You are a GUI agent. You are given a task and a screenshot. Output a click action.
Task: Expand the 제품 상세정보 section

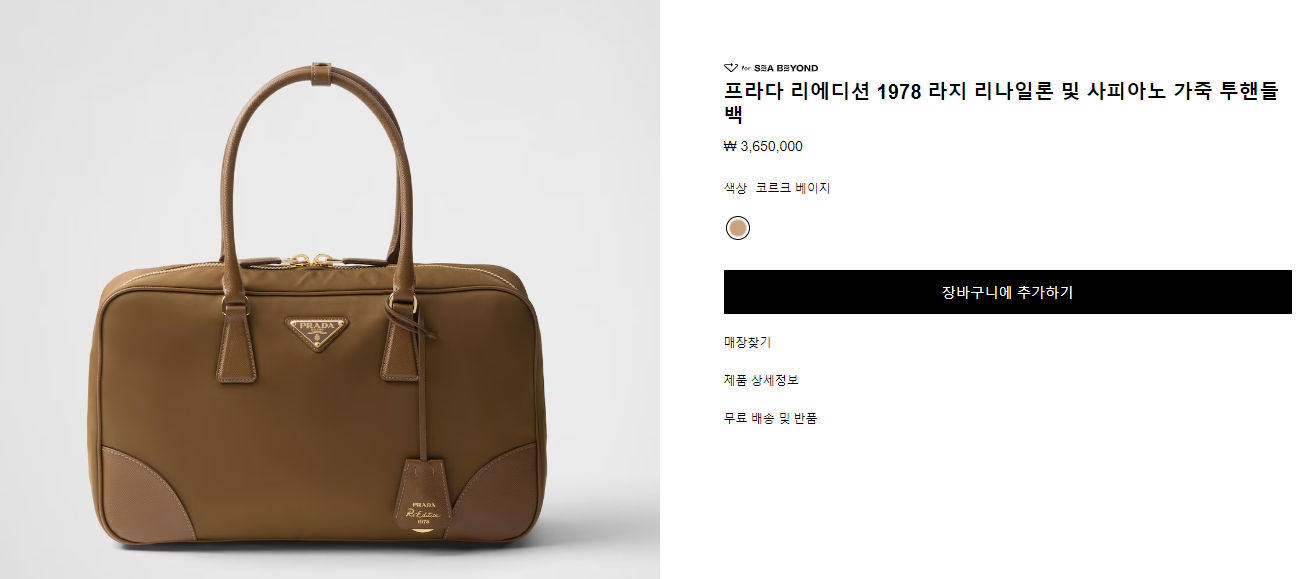click(761, 380)
